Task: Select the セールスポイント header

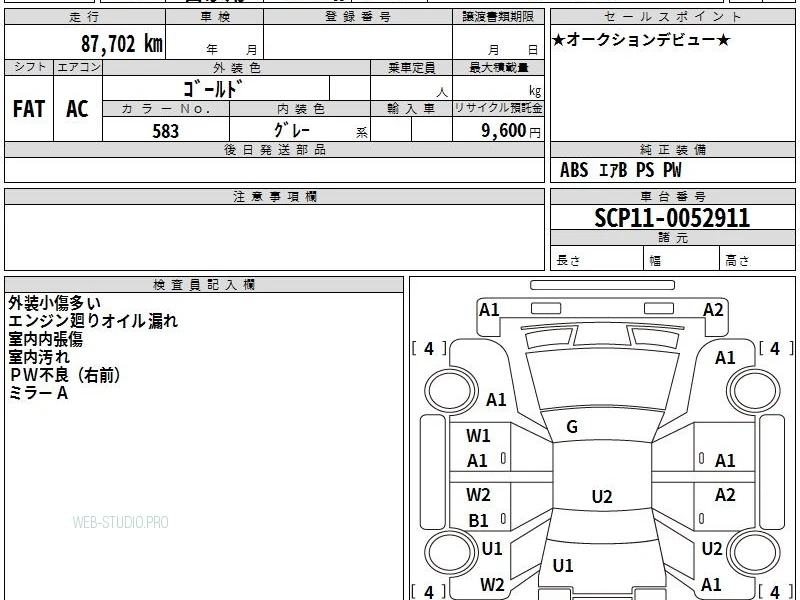Action: [x=672, y=17]
